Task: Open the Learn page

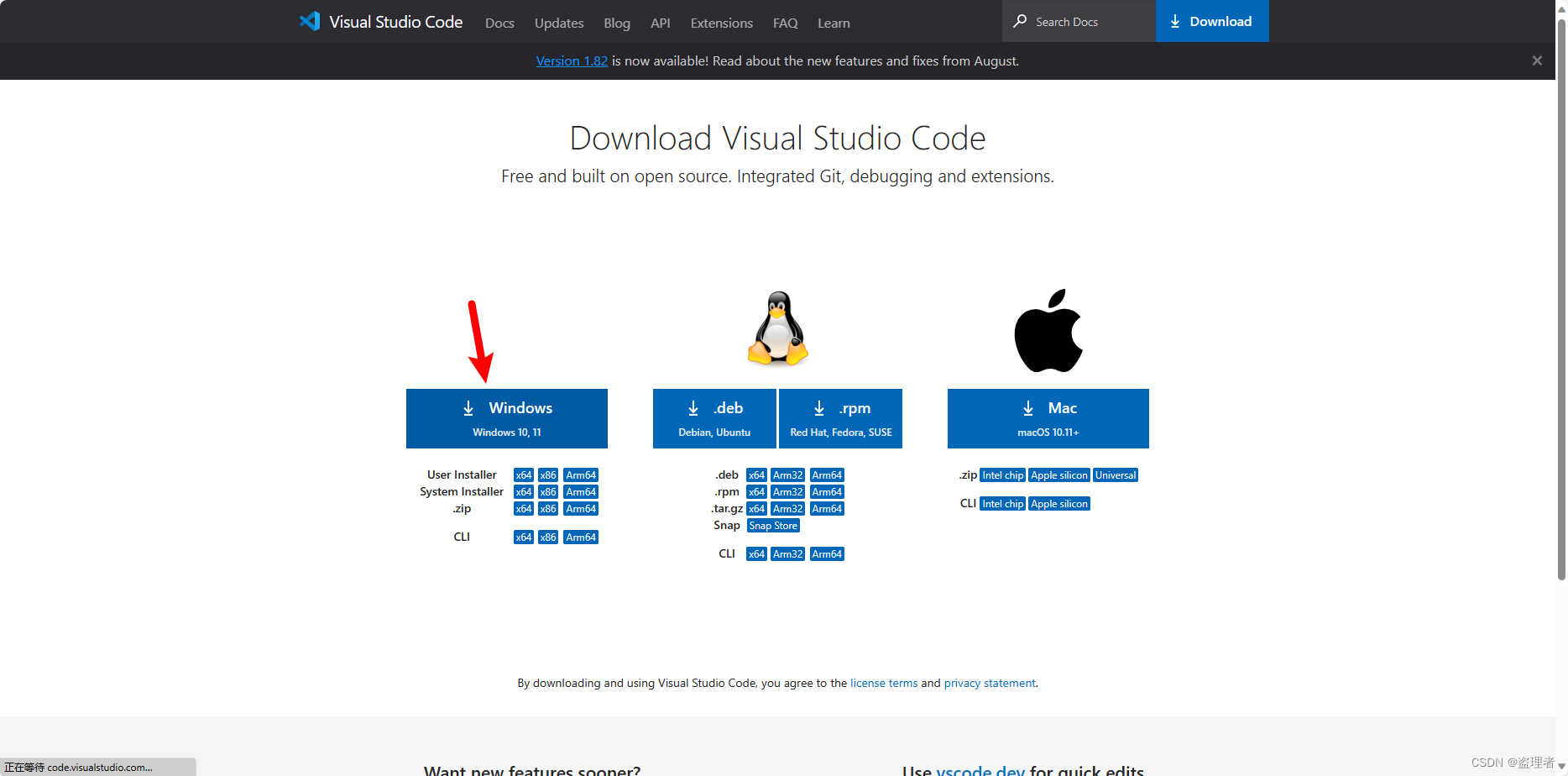Action: [x=834, y=23]
